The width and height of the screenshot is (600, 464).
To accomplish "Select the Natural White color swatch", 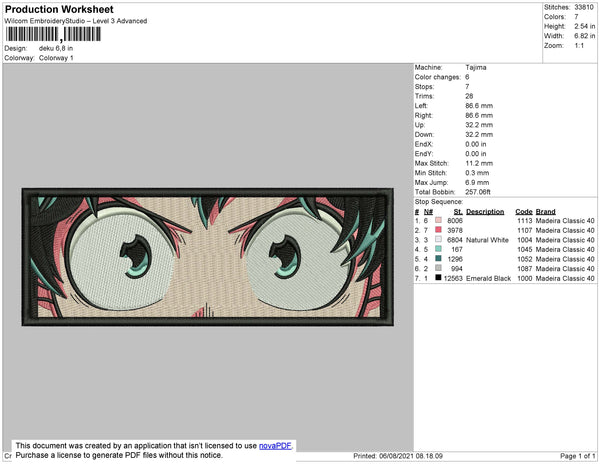I will tap(438, 239).
